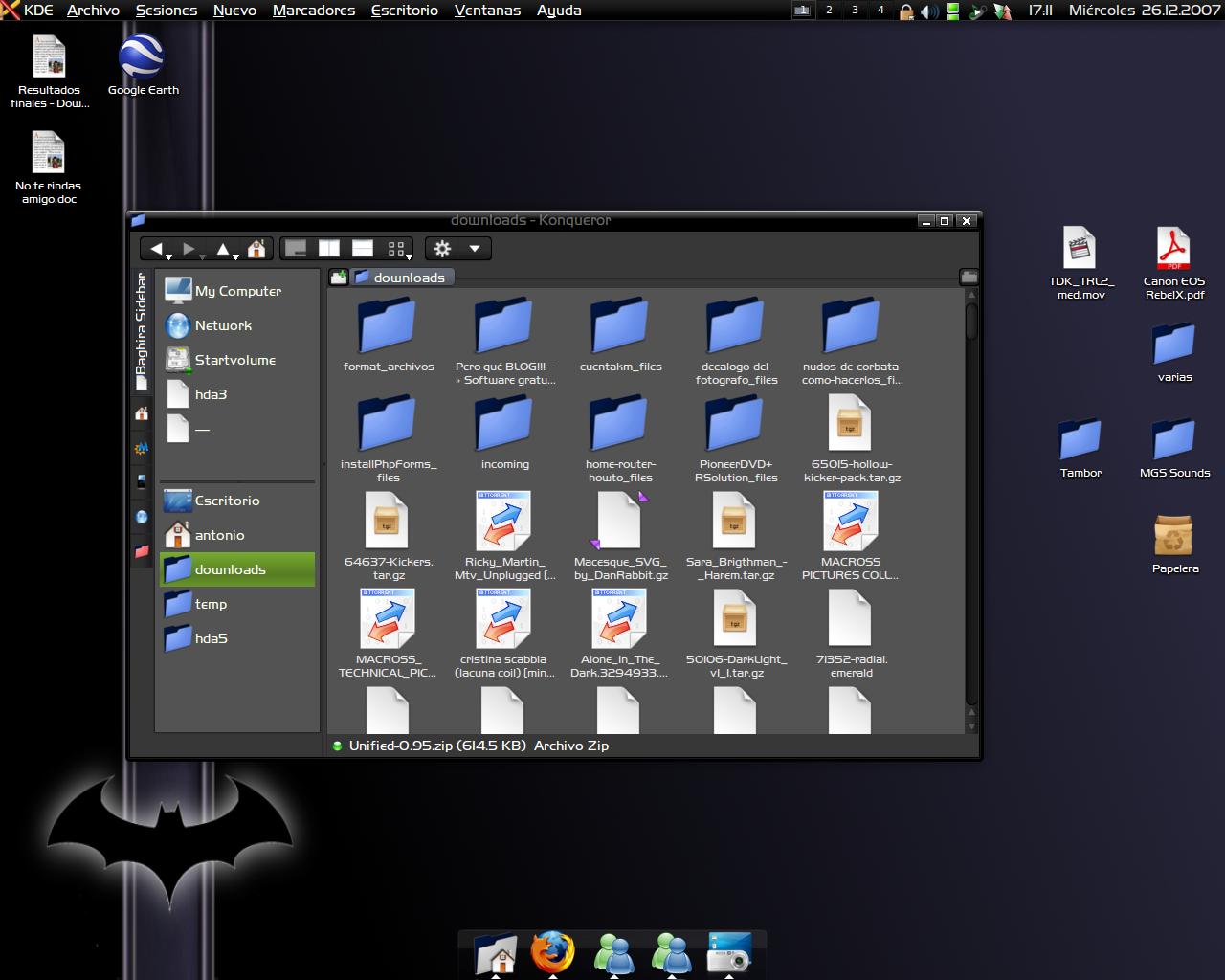Open the Archivo menu
This screenshot has width=1225, height=980.
pyautogui.click(x=93, y=11)
